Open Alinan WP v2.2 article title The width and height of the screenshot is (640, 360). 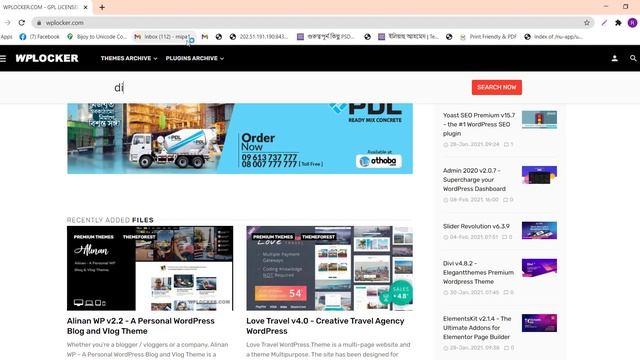coord(141,326)
